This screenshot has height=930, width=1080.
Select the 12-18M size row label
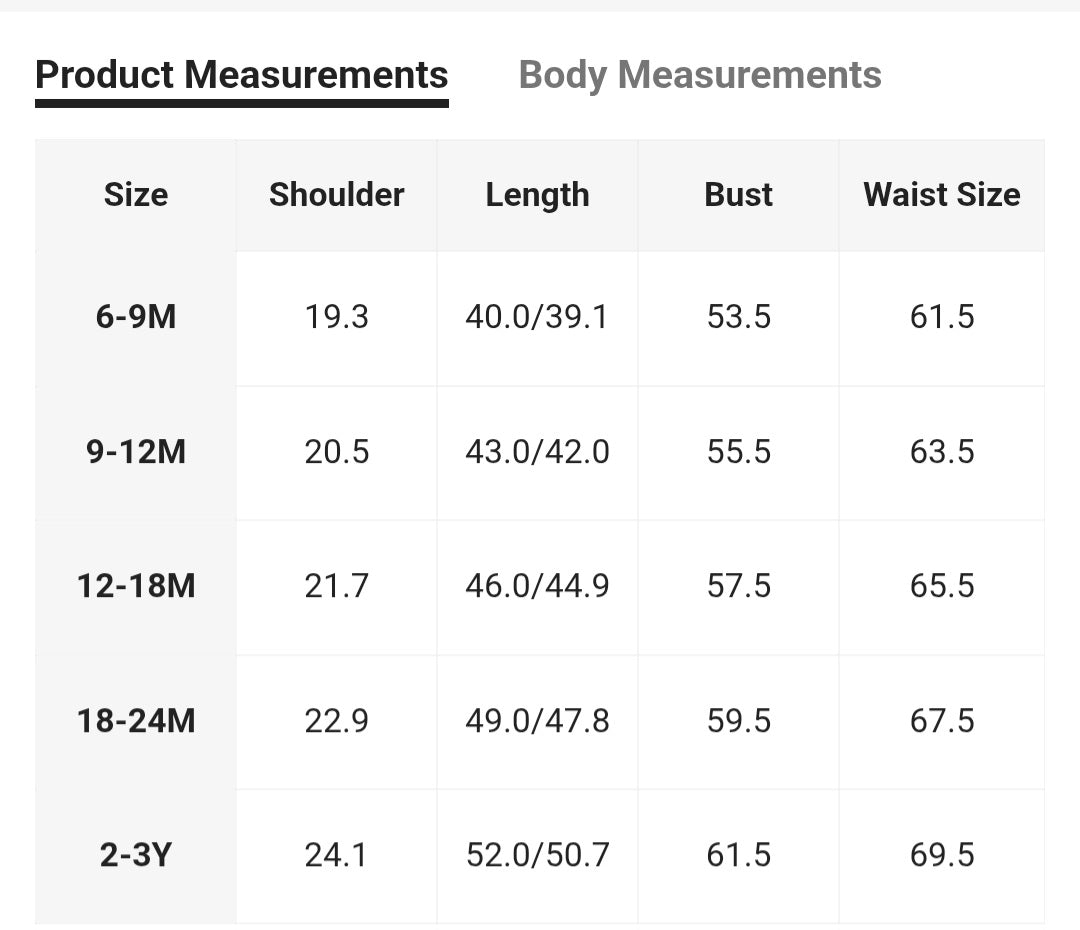click(136, 586)
